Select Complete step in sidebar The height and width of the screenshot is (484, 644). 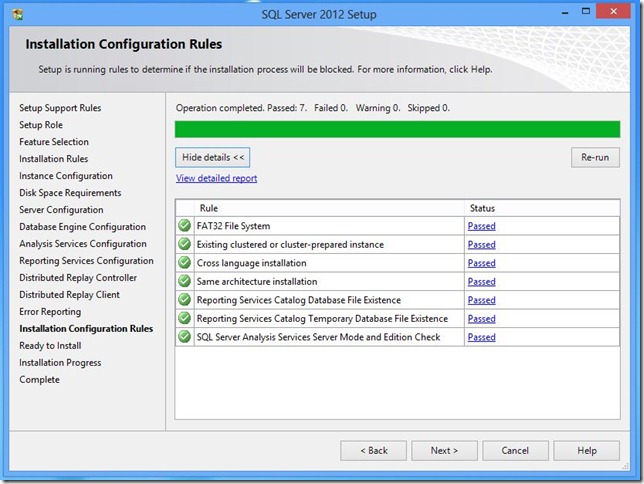[x=39, y=380]
